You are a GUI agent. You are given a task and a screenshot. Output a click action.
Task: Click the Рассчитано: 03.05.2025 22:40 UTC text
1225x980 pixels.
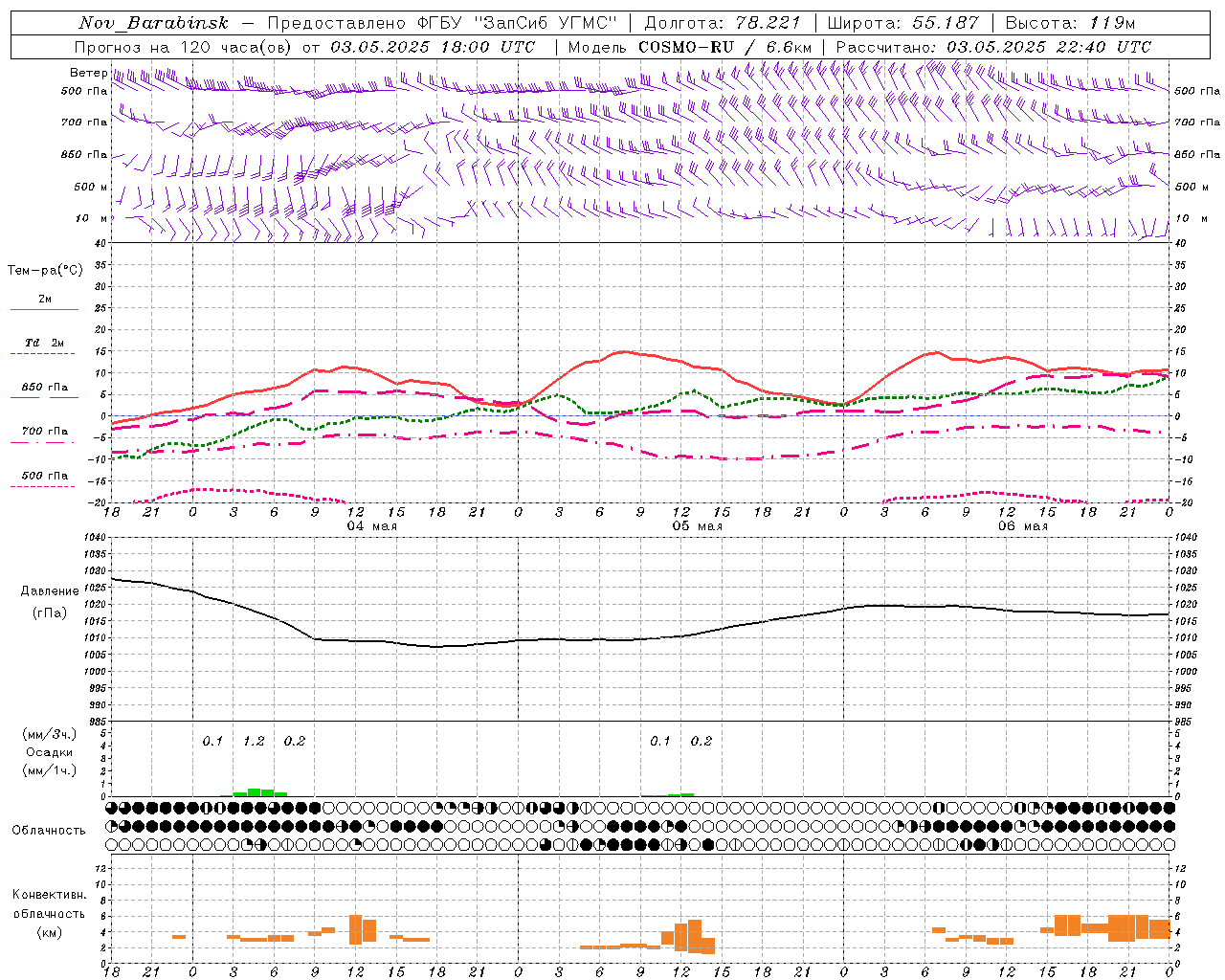(993, 47)
